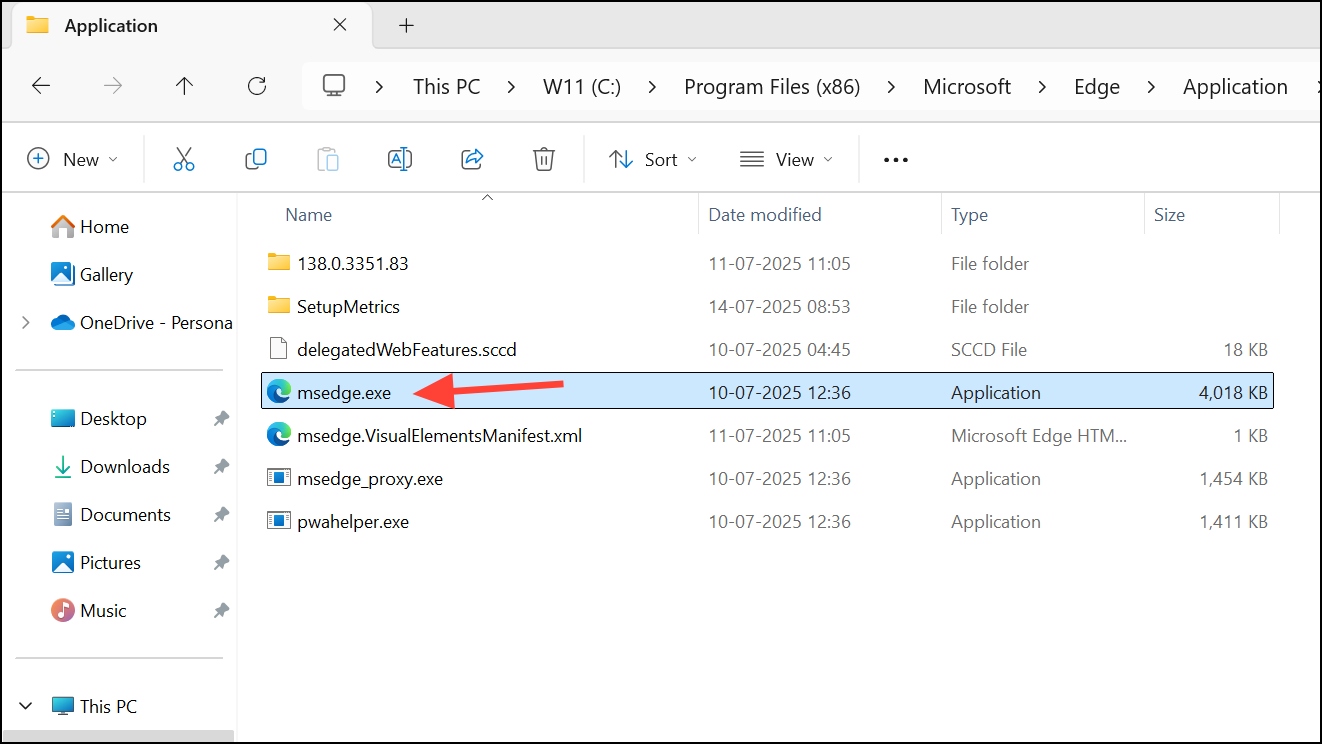Select the pwahelper.exe file name

coord(353,522)
